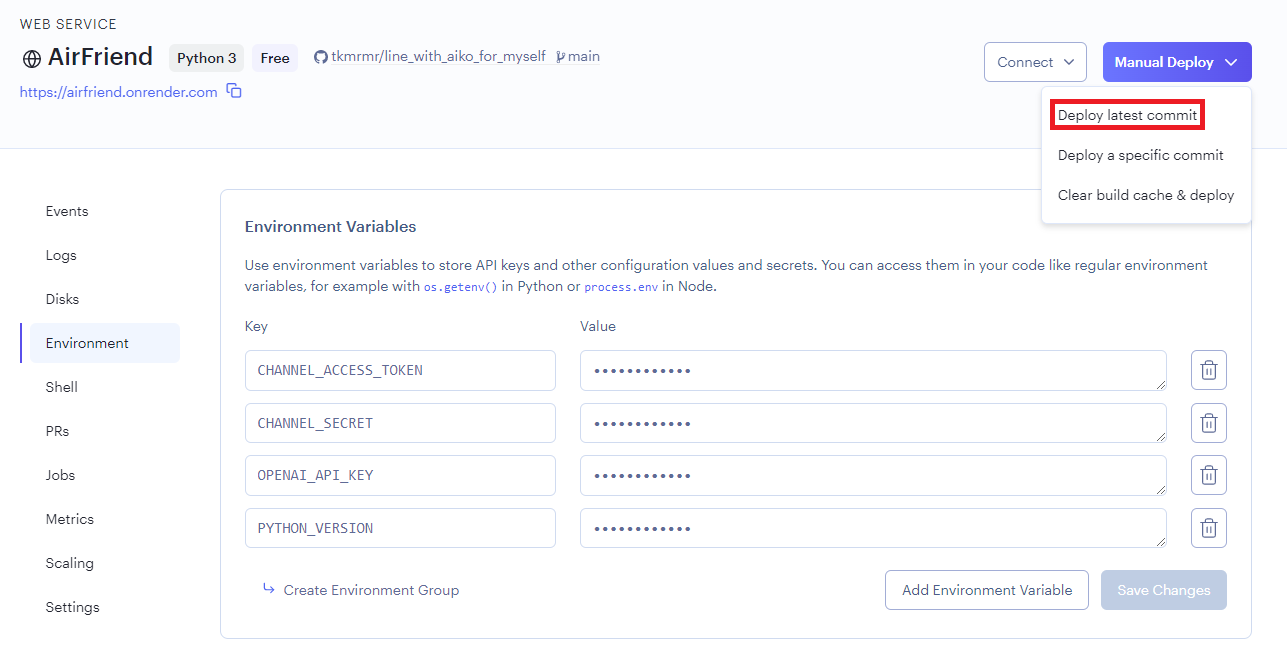Click the PYTHON_VERSION value field
The width and height of the screenshot is (1287, 653).
click(873, 528)
